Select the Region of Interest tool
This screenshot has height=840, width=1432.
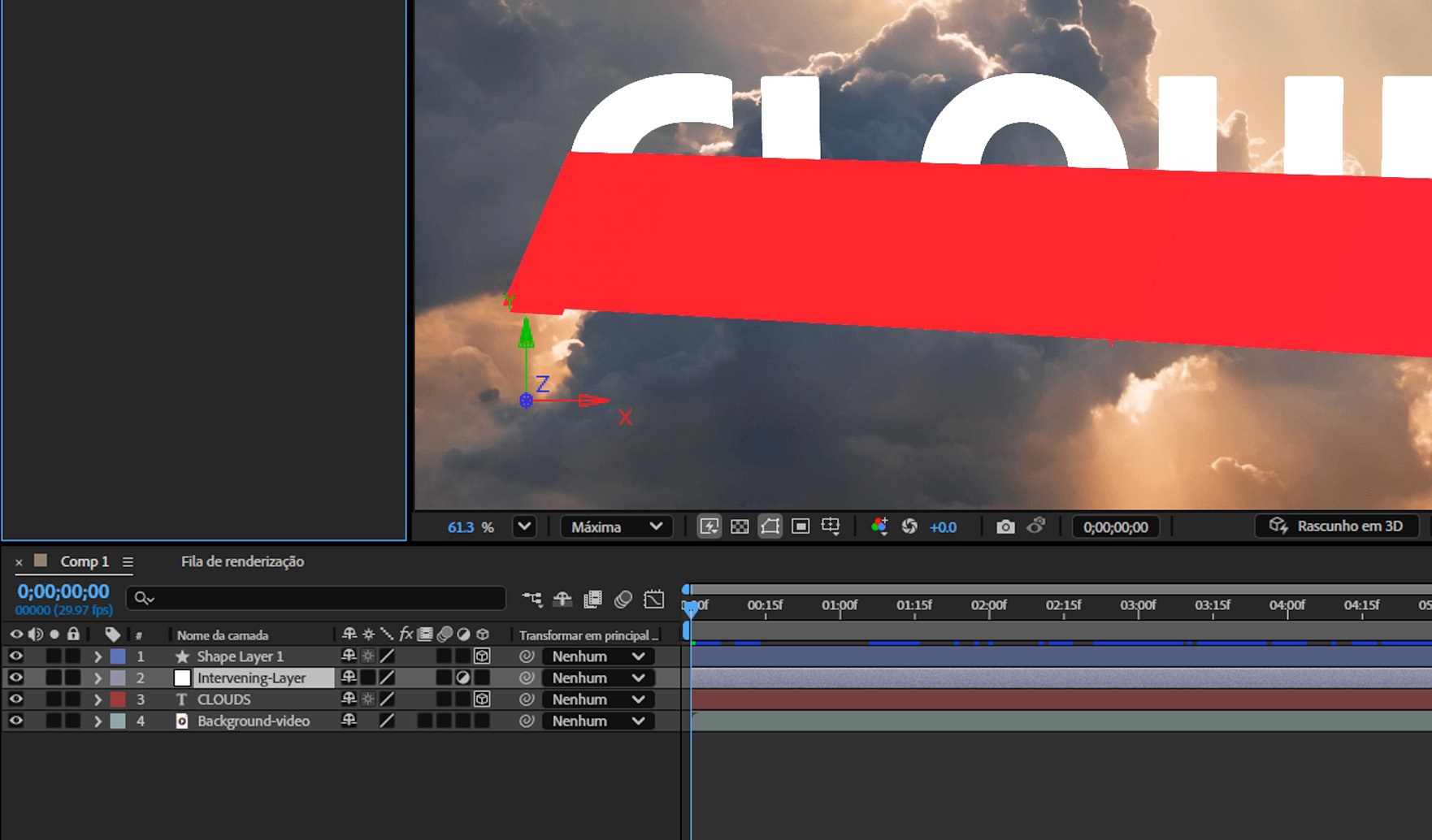click(801, 526)
